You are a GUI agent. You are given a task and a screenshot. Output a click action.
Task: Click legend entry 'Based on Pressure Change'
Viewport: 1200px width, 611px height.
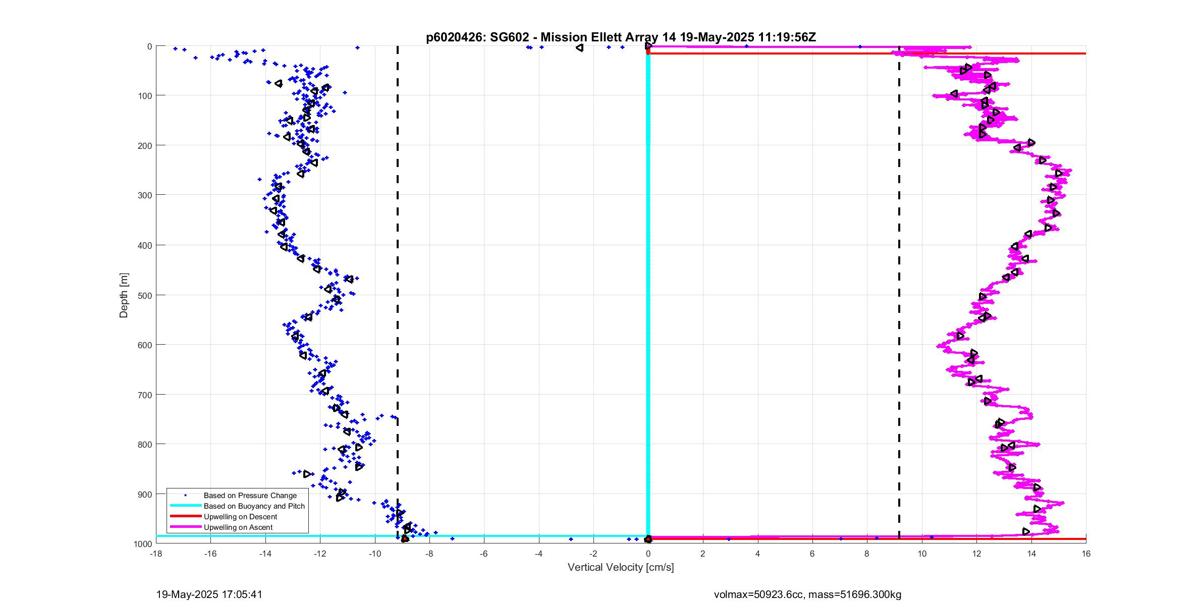pyautogui.click(x=250, y=495)
